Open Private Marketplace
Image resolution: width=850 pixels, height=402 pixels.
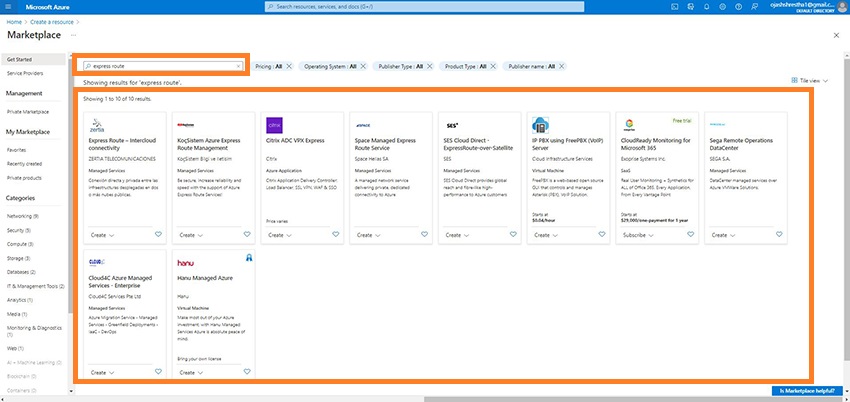tap(28, 112)
